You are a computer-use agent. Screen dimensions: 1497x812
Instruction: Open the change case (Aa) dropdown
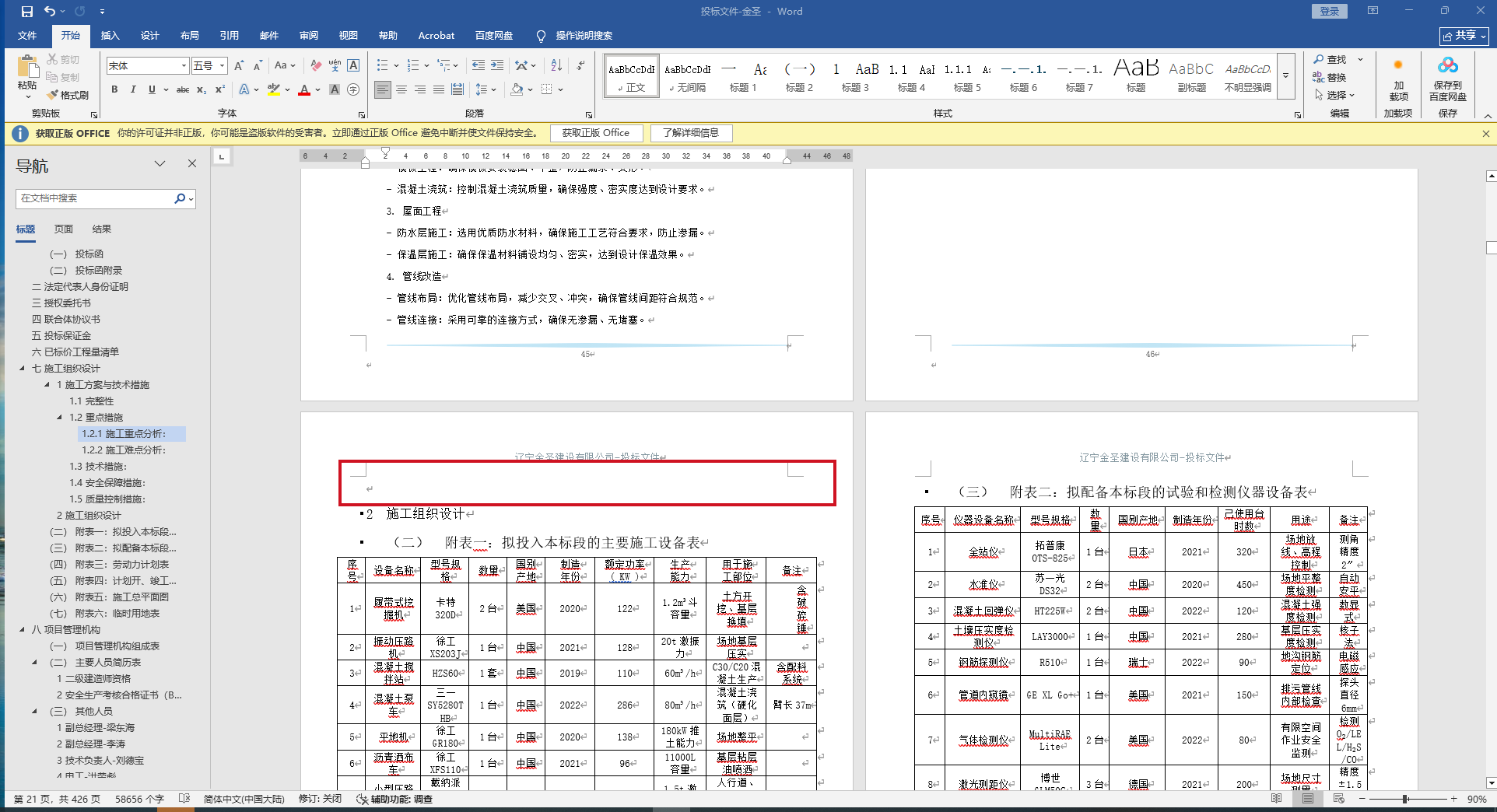[285, 66]
